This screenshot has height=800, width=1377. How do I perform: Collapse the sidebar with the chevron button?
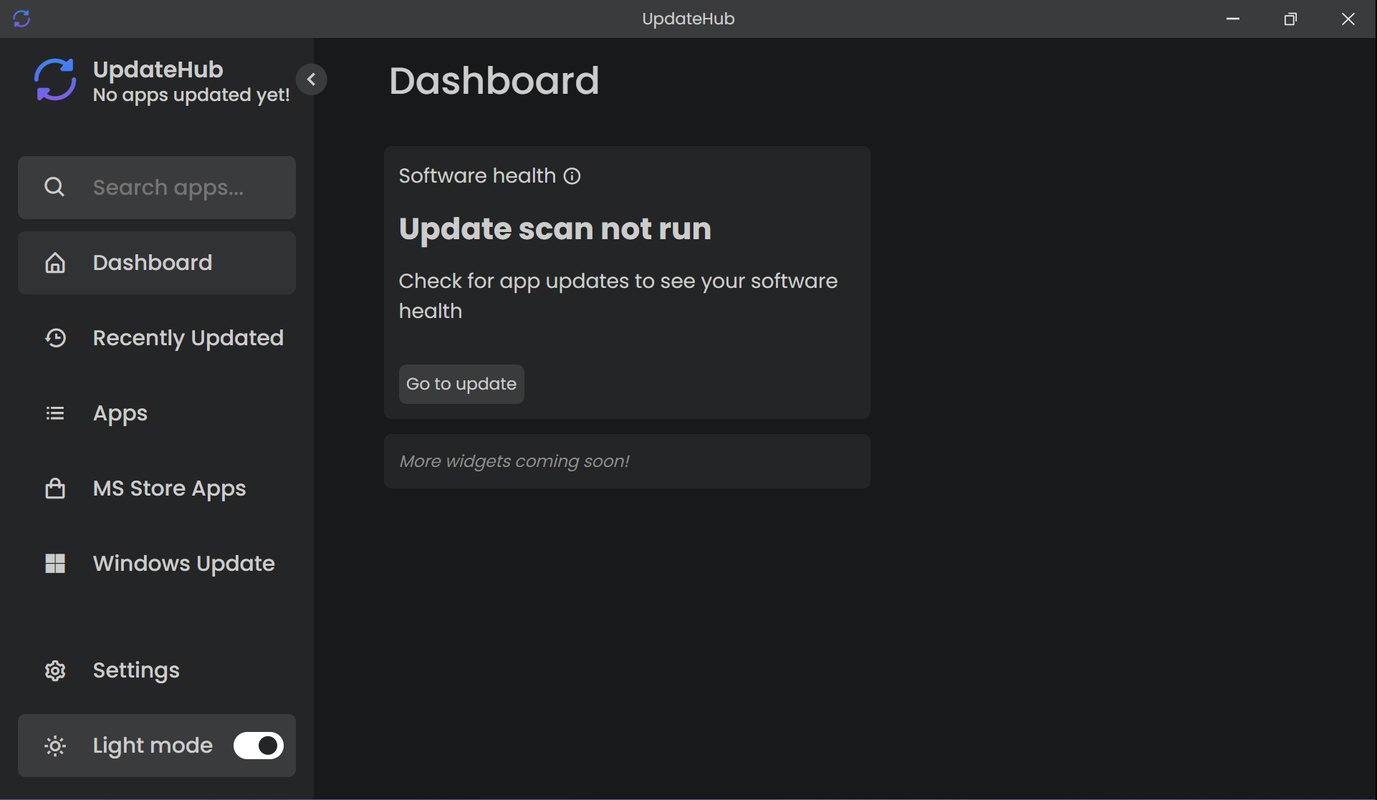[x=311, y=78]
